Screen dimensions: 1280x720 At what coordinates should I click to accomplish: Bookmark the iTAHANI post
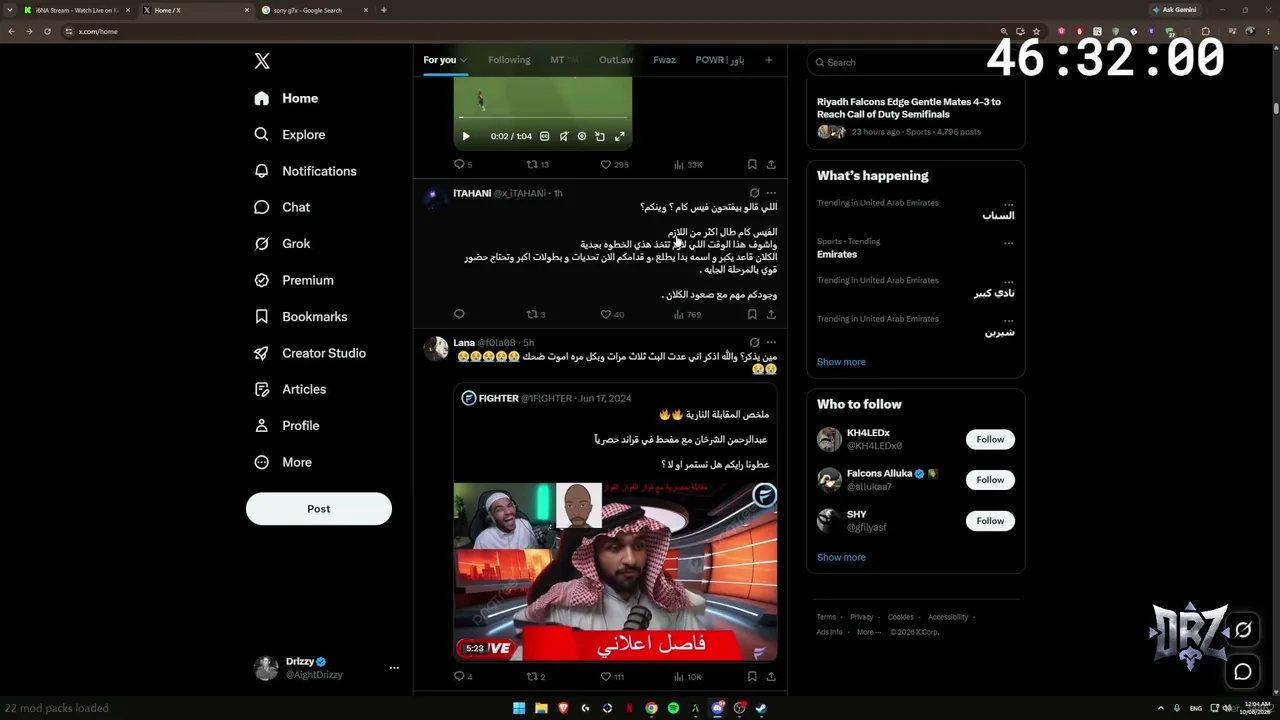(752, 314)
